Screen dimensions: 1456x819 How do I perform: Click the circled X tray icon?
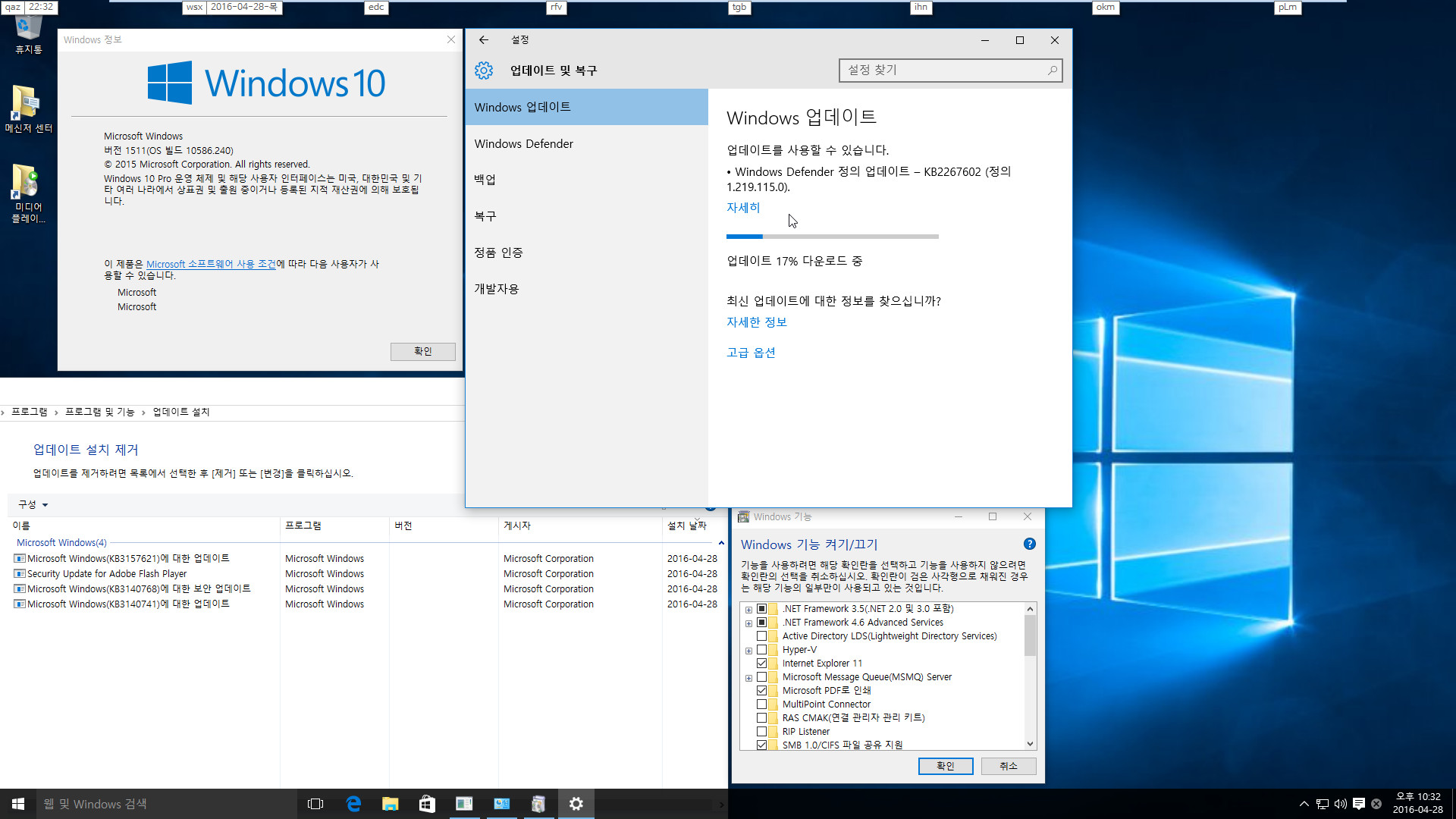click(1376, 804)
